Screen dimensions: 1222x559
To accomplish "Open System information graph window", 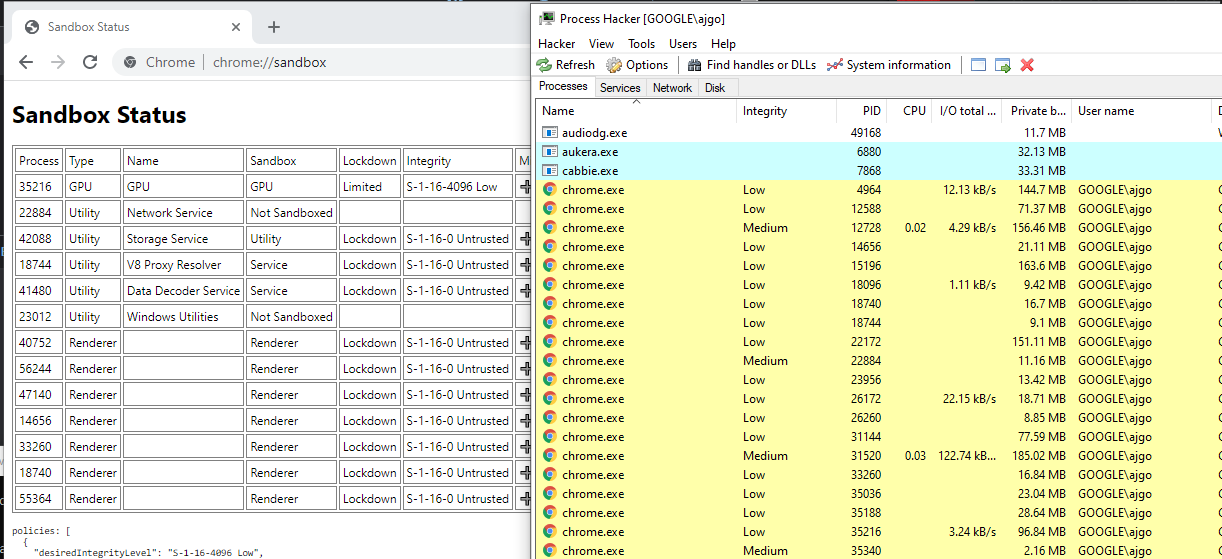I will tap(888, 65).
